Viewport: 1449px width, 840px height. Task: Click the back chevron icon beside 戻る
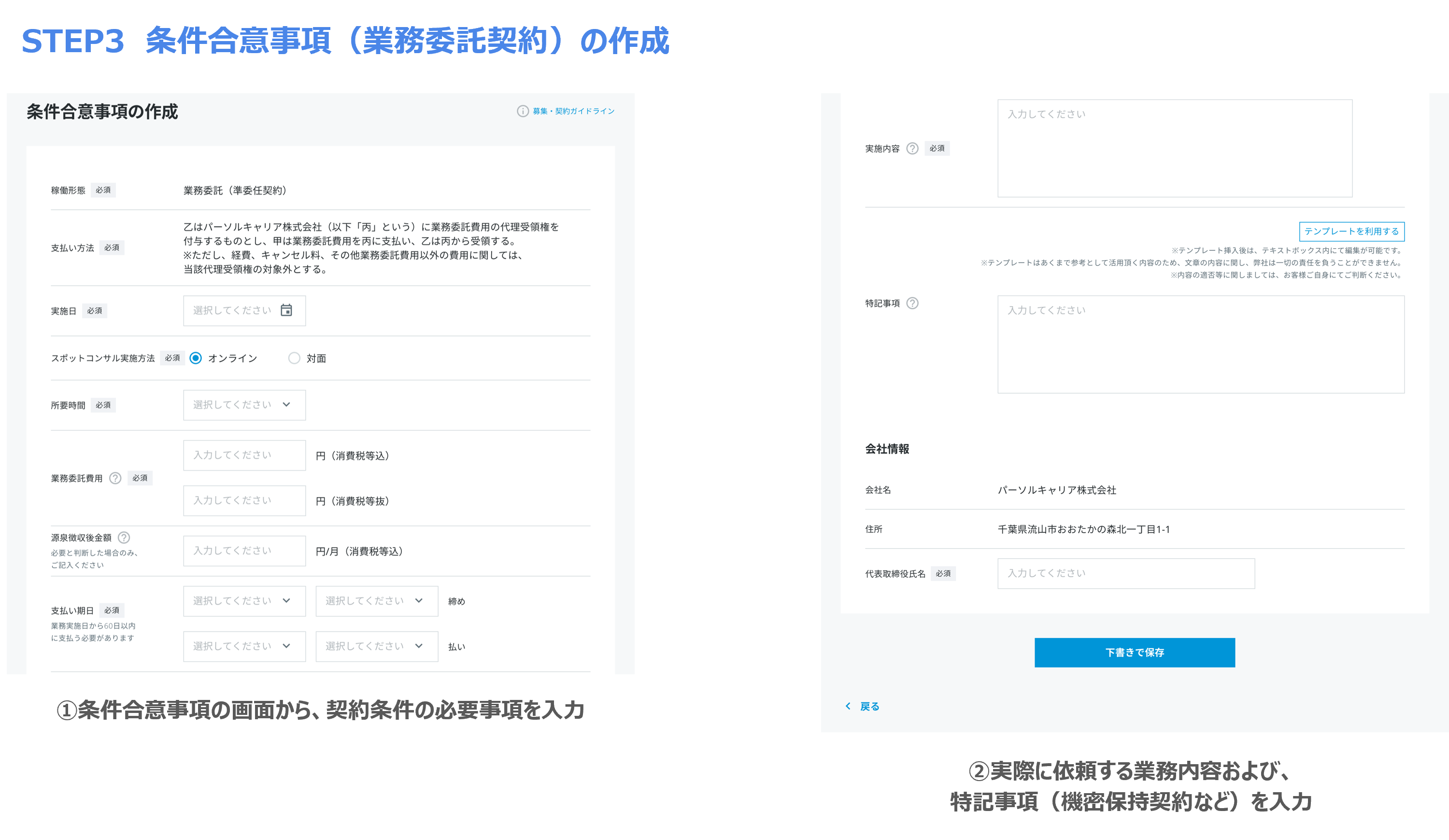(848, 706)
